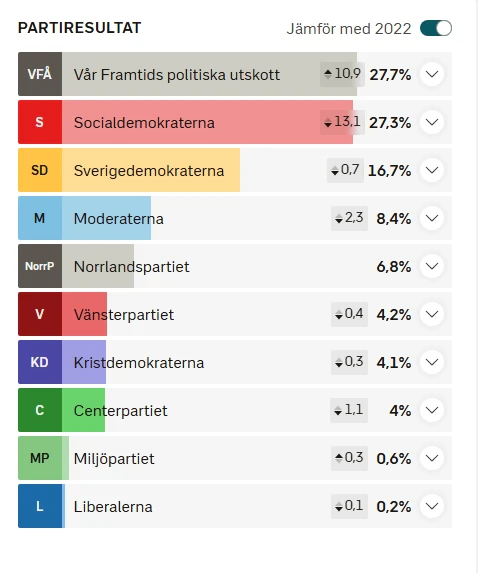The width and height of the screenshot is (478, 573).
Task: Click the NorrP party badge
Action: click(40, 266)
